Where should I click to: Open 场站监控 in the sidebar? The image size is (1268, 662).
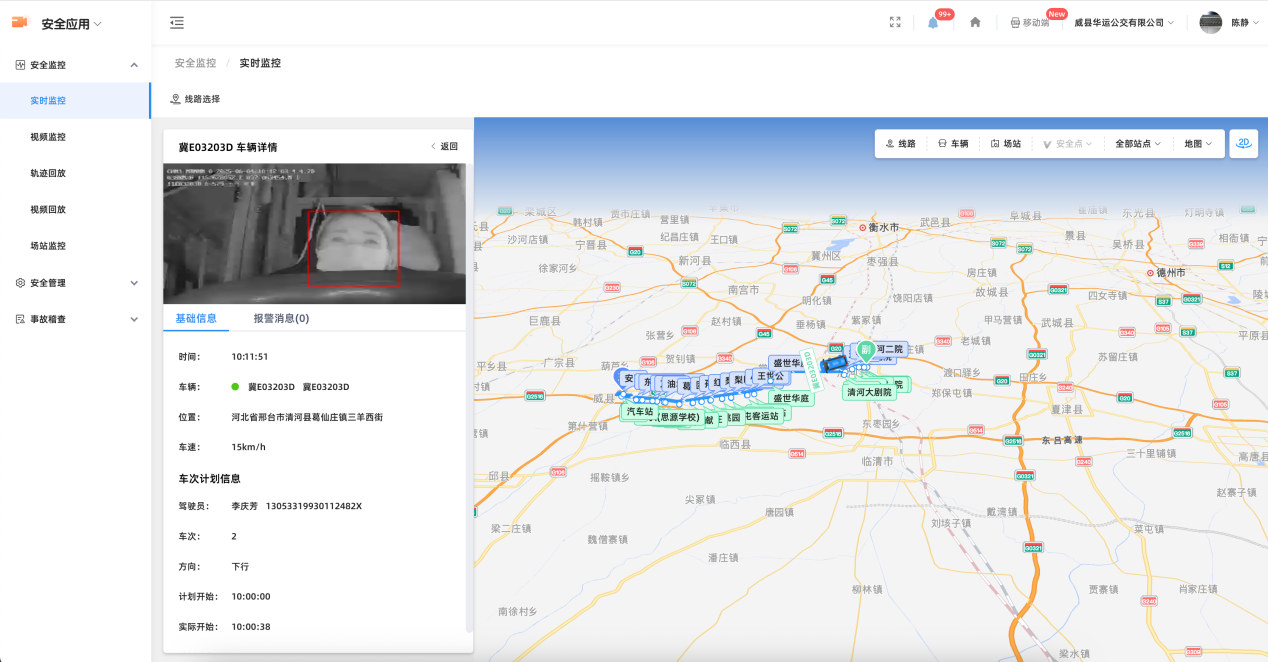tap(75, 246)
